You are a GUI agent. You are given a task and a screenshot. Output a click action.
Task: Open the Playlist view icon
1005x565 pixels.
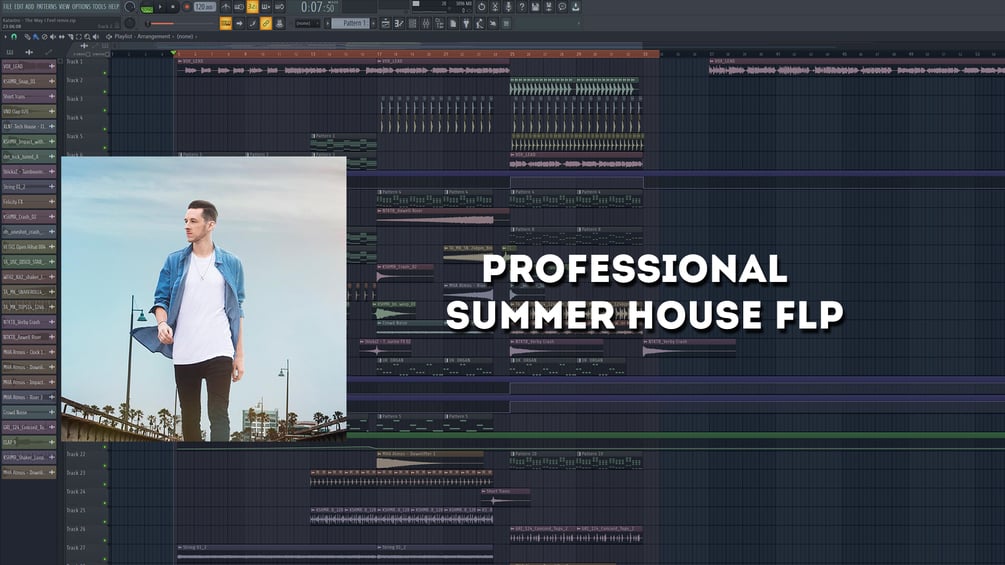click(x=385, y=23)
